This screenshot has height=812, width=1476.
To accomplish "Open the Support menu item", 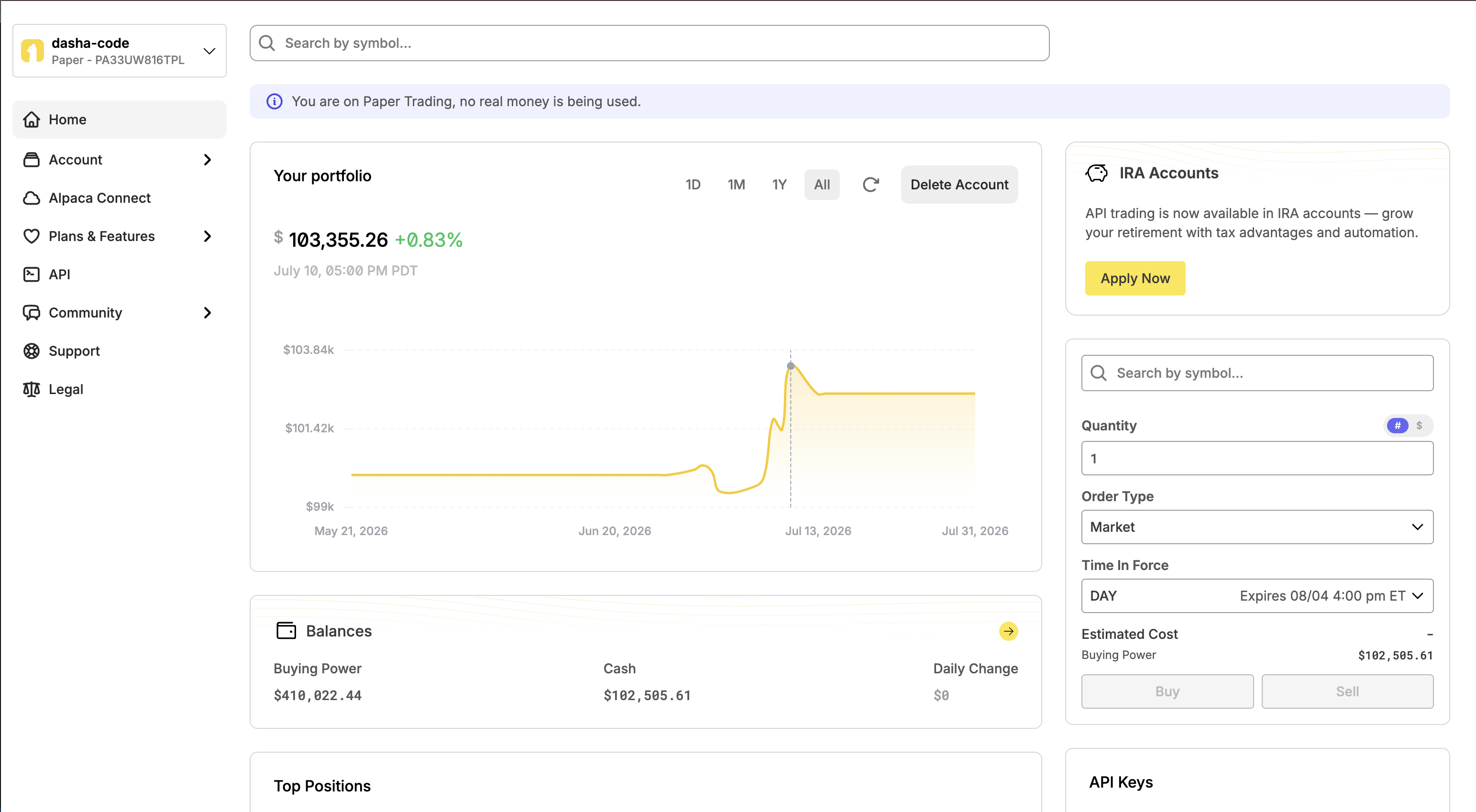I will point(119,351).
